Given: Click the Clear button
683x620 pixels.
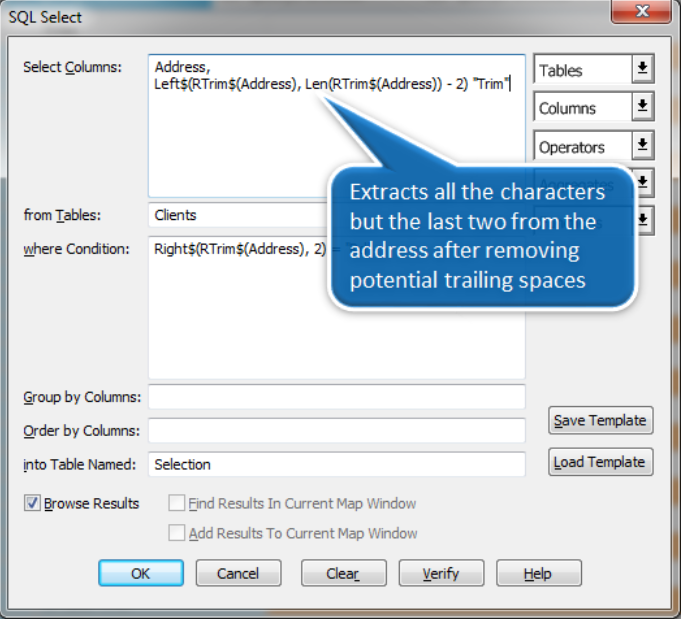Looking at the screenshot, I should tap(342, 573).
